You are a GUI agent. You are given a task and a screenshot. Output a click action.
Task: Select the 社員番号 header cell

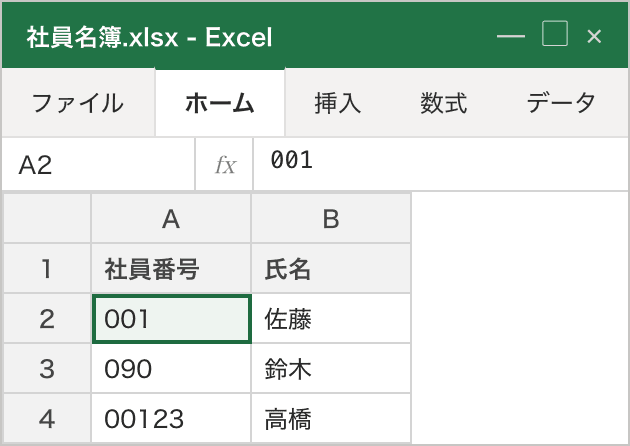171,268
